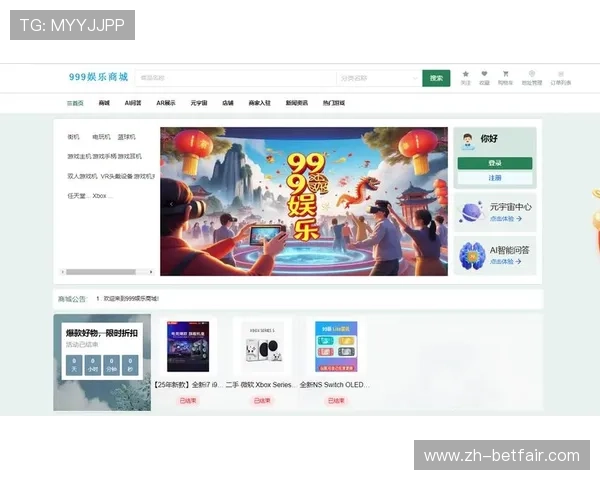Open the i7 i9 computer product thumbnail
The image size is (600, 480).
[x=188, y=346]
